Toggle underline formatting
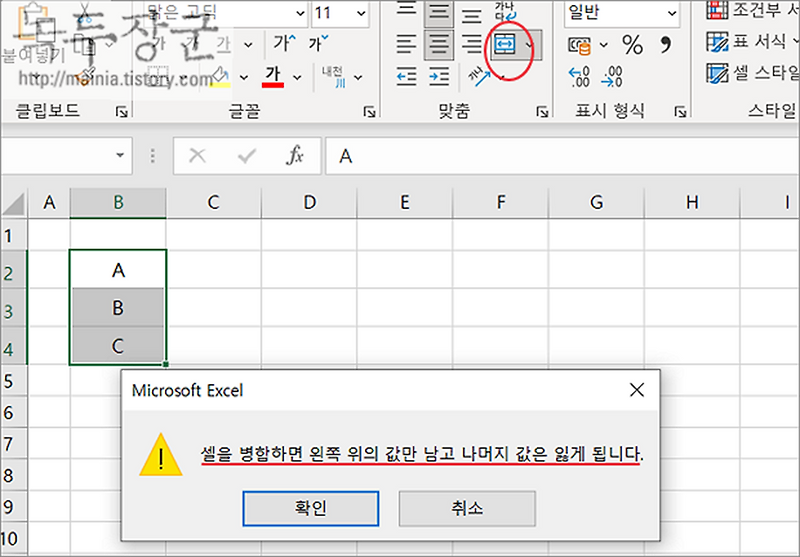Viewport: 800px width, 557px height. click(223, 45)
